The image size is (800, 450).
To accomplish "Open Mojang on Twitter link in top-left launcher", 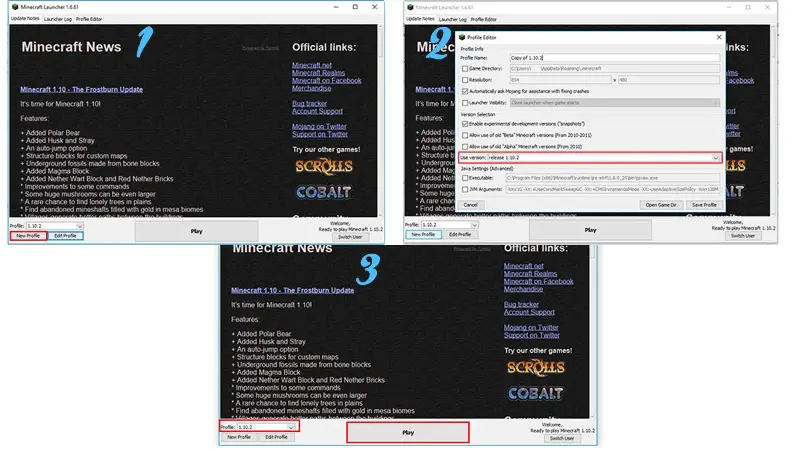I will pos(319,126).
